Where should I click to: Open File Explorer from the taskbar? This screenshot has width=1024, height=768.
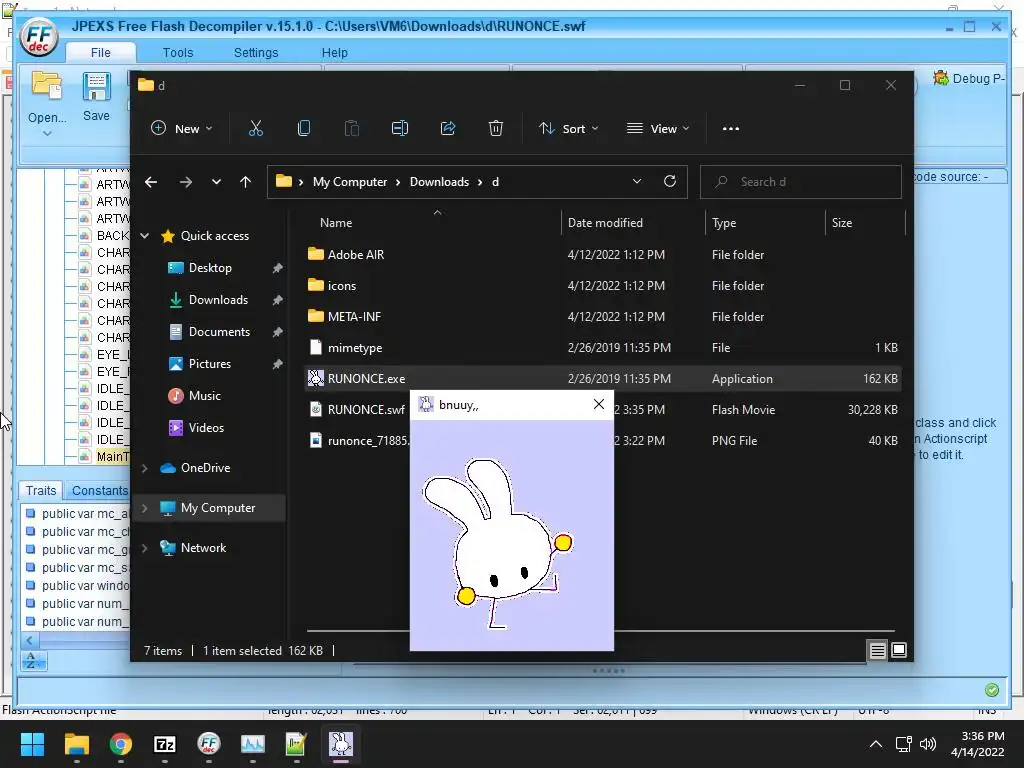(x=76, y=744)
